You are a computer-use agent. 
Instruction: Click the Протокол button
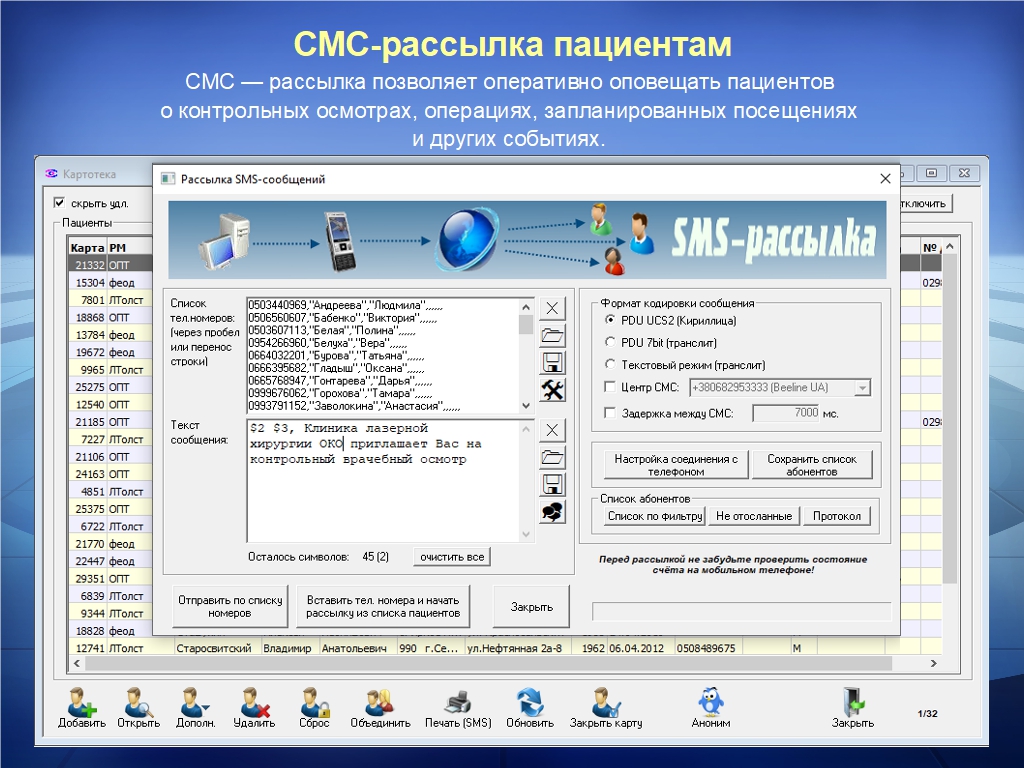[837, 516]
